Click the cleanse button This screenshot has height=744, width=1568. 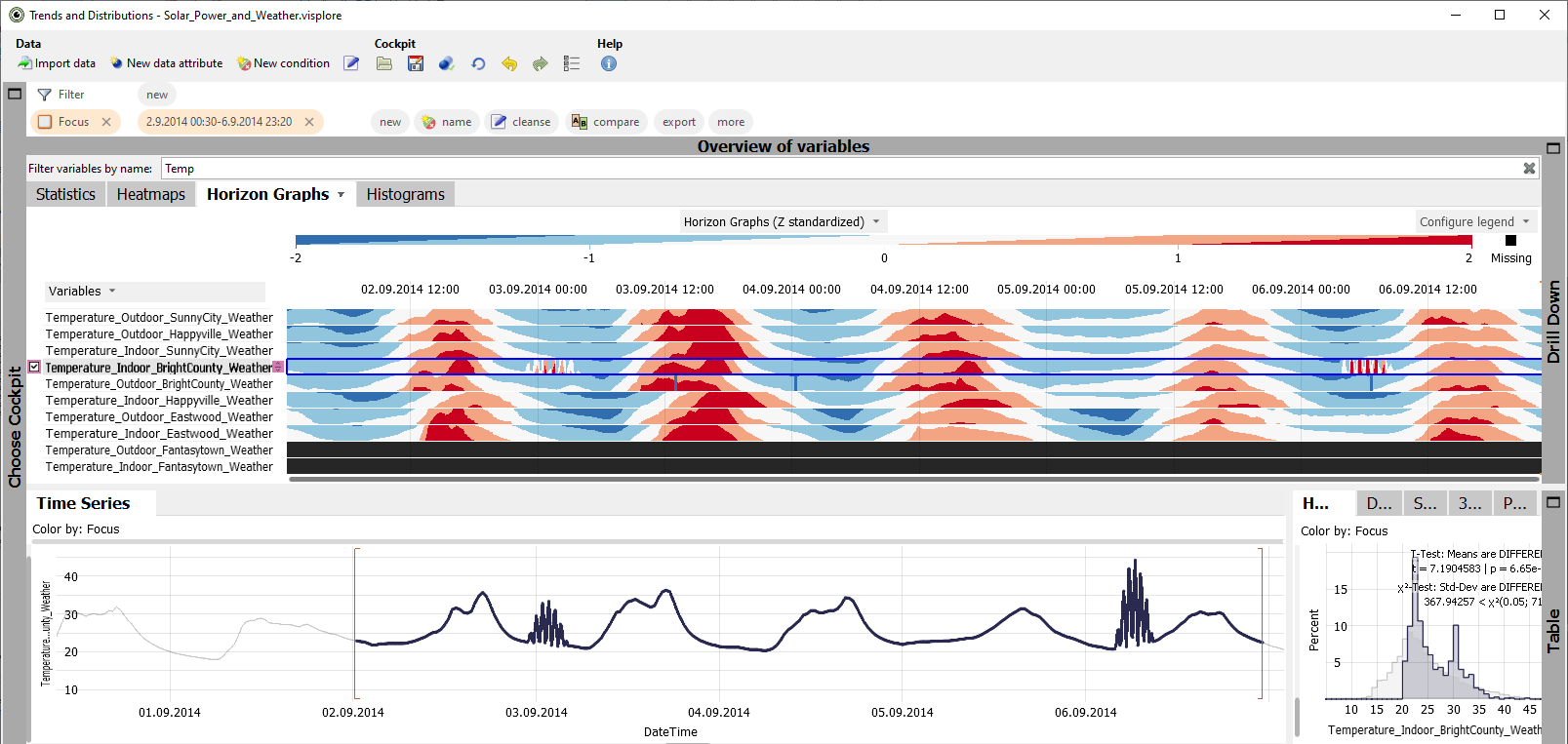tap(522, 122)
